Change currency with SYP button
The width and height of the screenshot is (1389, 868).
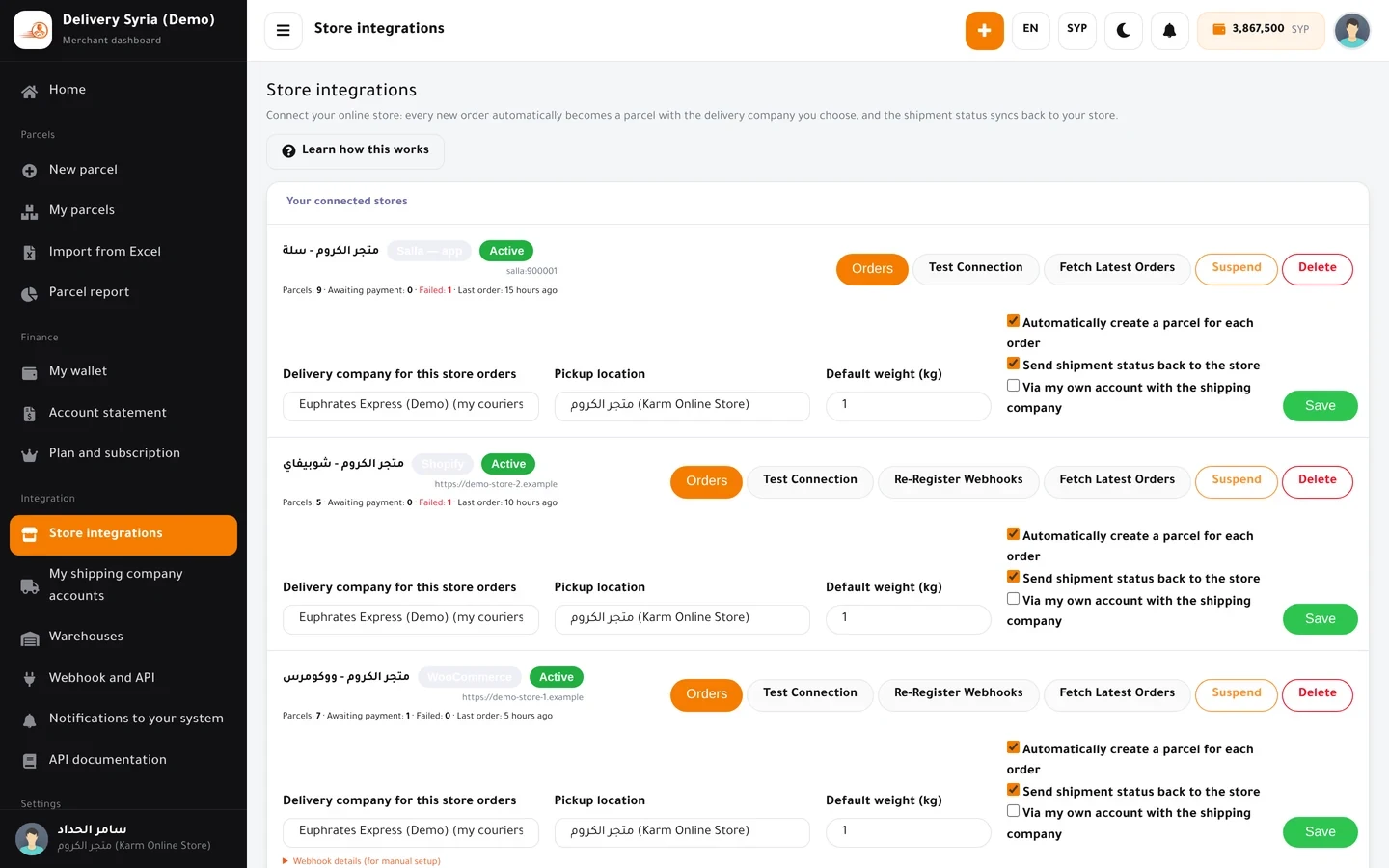tap(1076, 30)
